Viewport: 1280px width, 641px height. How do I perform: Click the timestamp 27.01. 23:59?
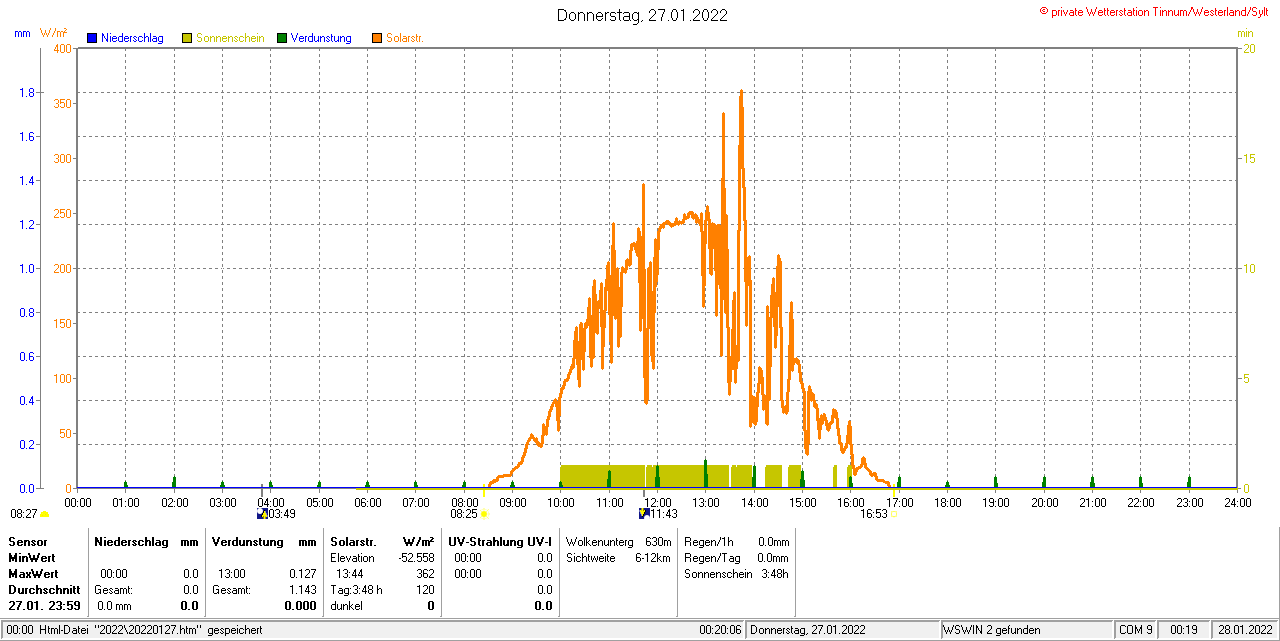(x=43, y=606)
